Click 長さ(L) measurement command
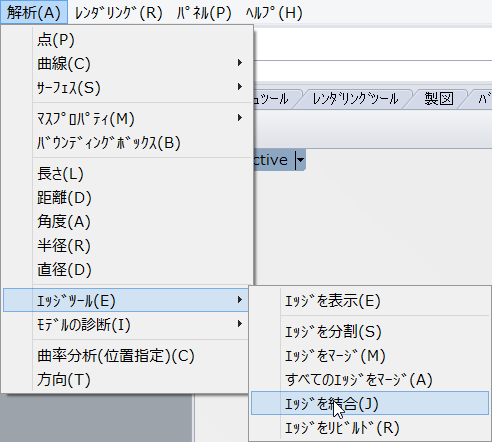Viewport: 492px width, 442px height. [x=127, y=173]
